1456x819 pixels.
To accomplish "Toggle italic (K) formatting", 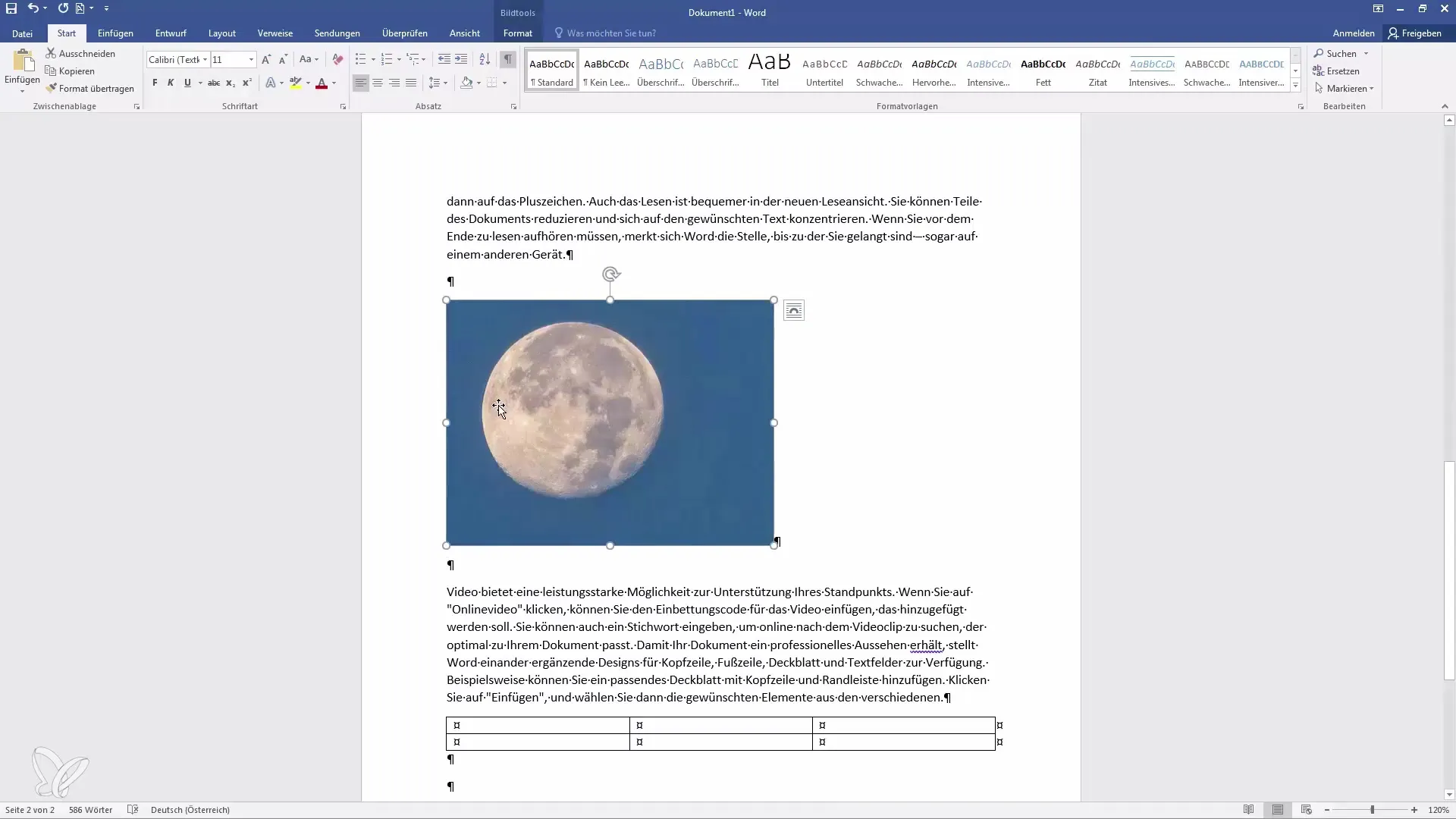I will [x=171, y=83].
